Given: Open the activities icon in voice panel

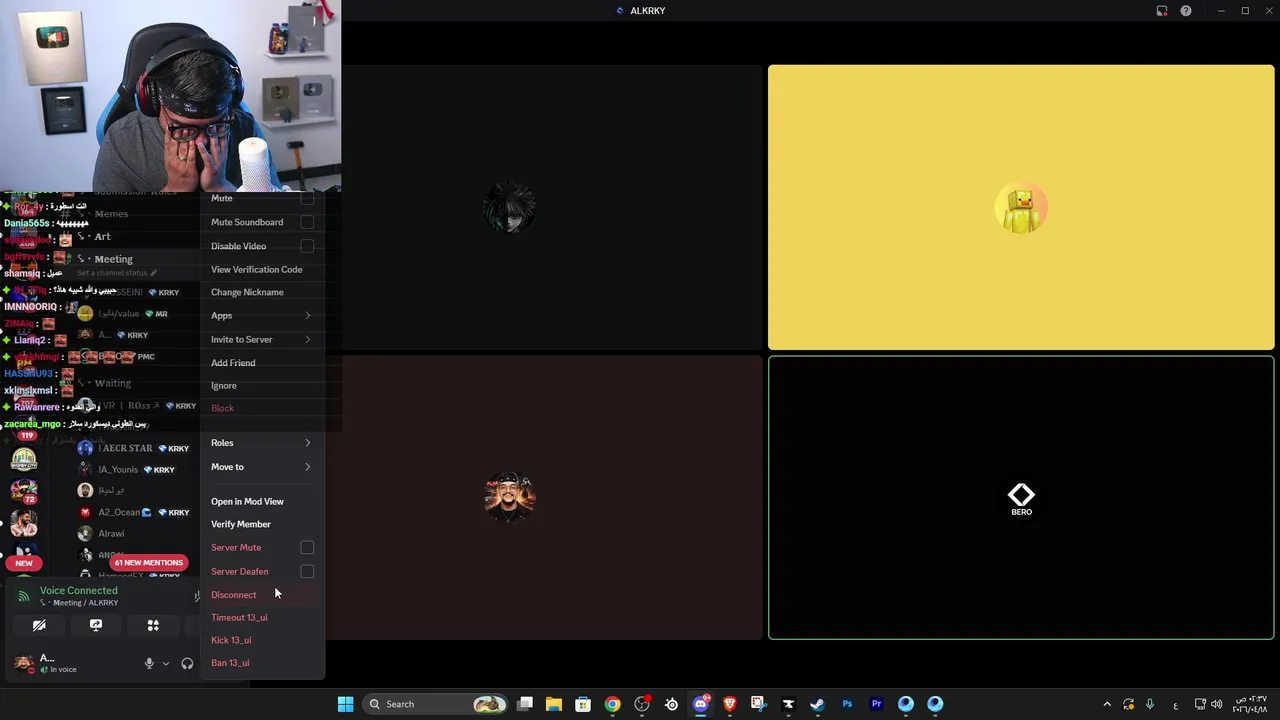Looking at the screenshot, I should [153, 625].
